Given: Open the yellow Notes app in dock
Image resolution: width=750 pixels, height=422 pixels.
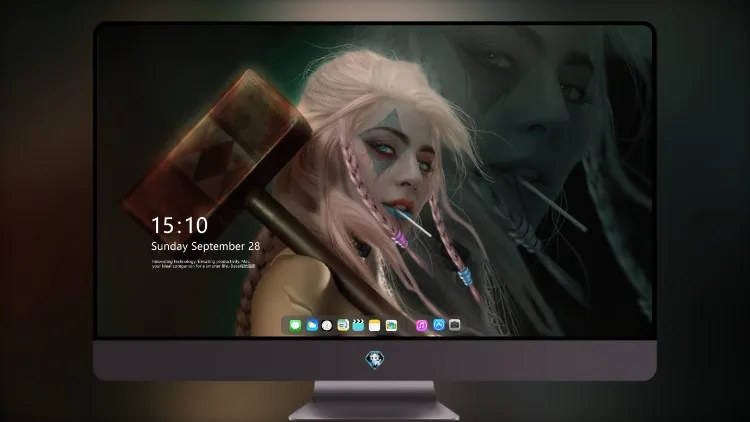Looking at the screenshot, I should coord(375,325).
